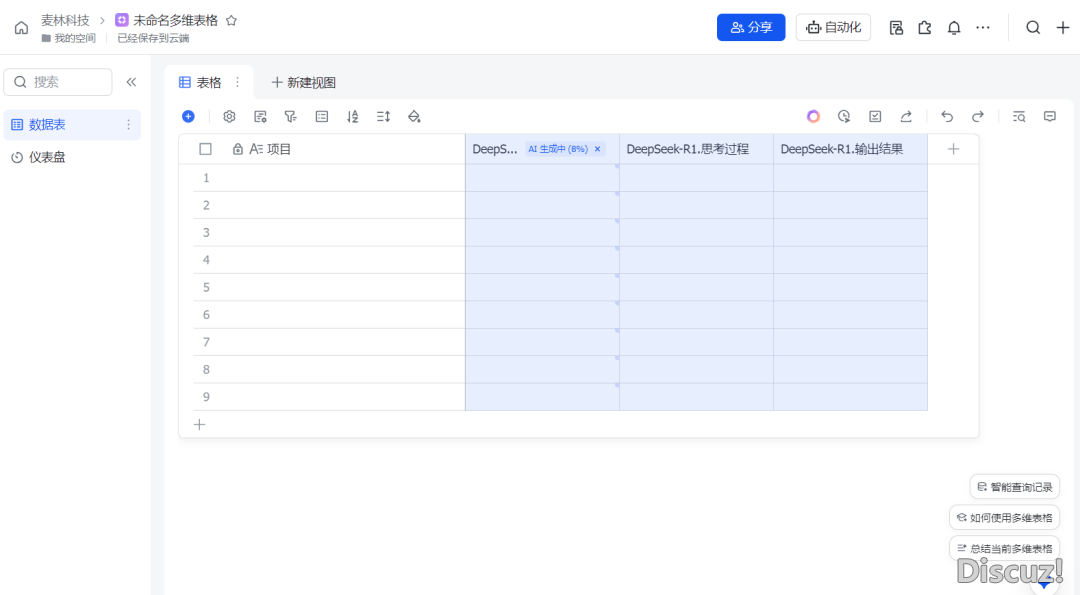Screen dimensions: 1080x595
Task: Open the comments panel icon
Action: (1050, 117)
